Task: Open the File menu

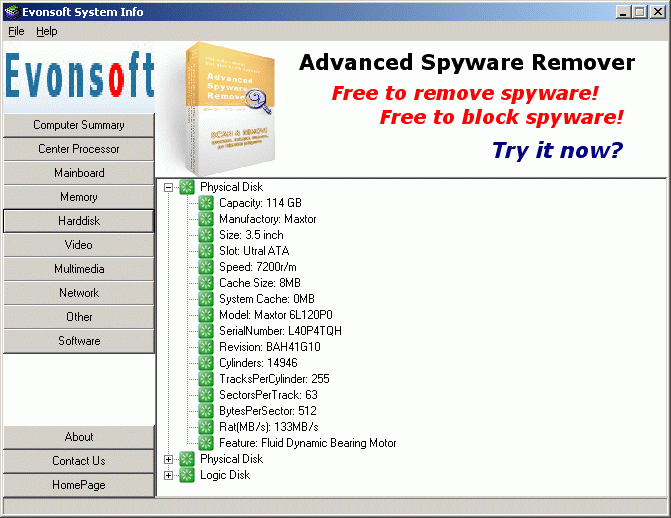Action: pos(16,31)
